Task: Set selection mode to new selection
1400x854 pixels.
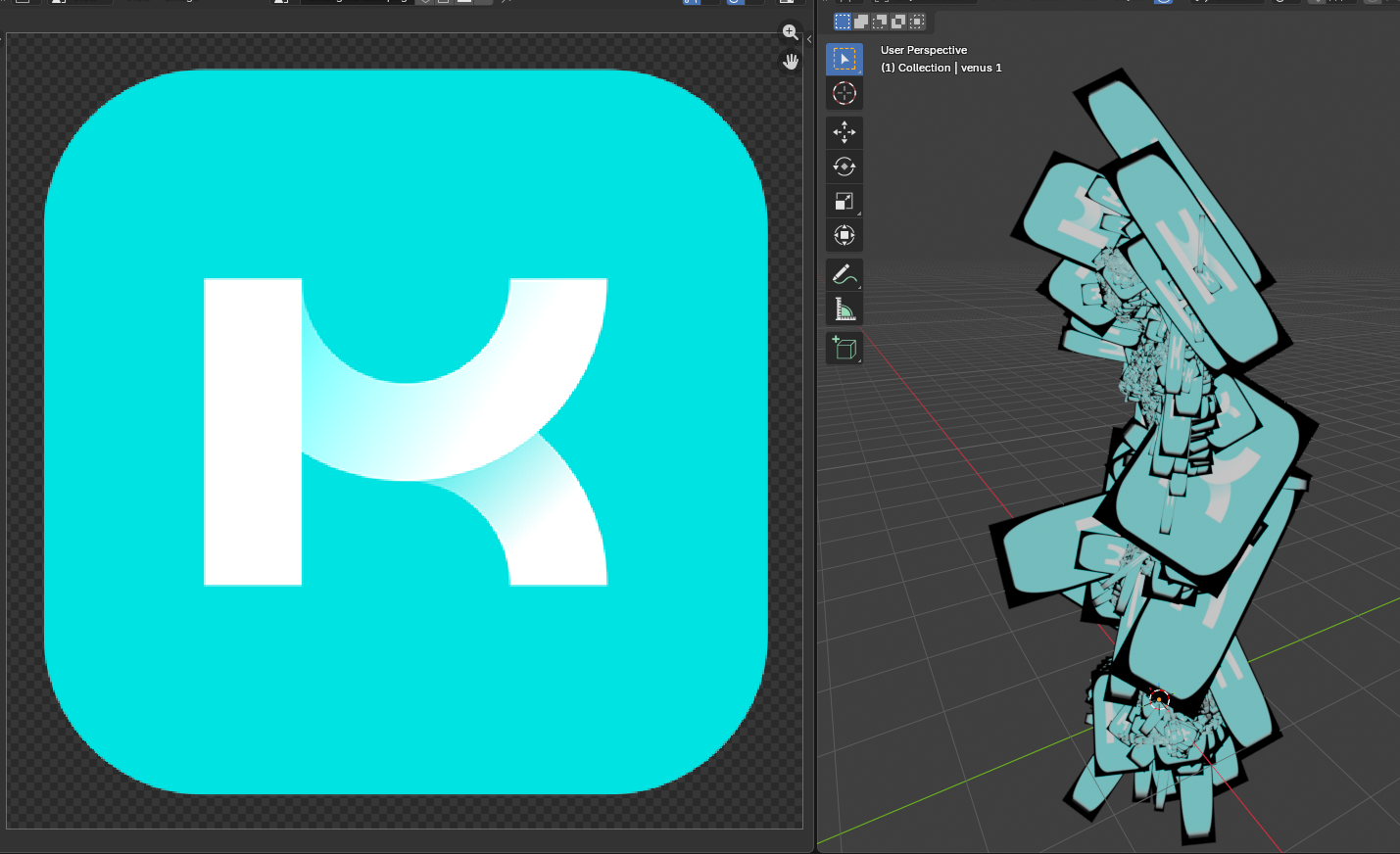Action: click(x=843, y=22)
